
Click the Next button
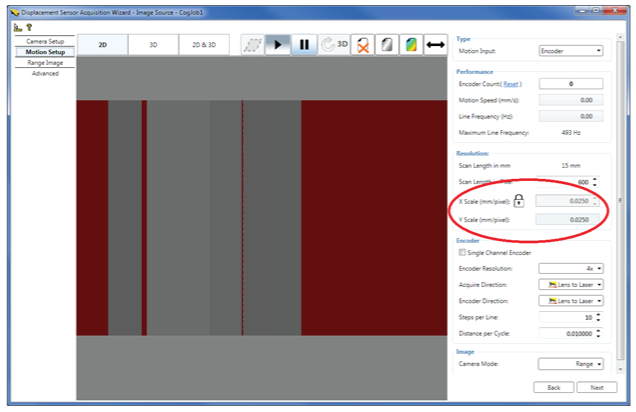coord(597,387)
